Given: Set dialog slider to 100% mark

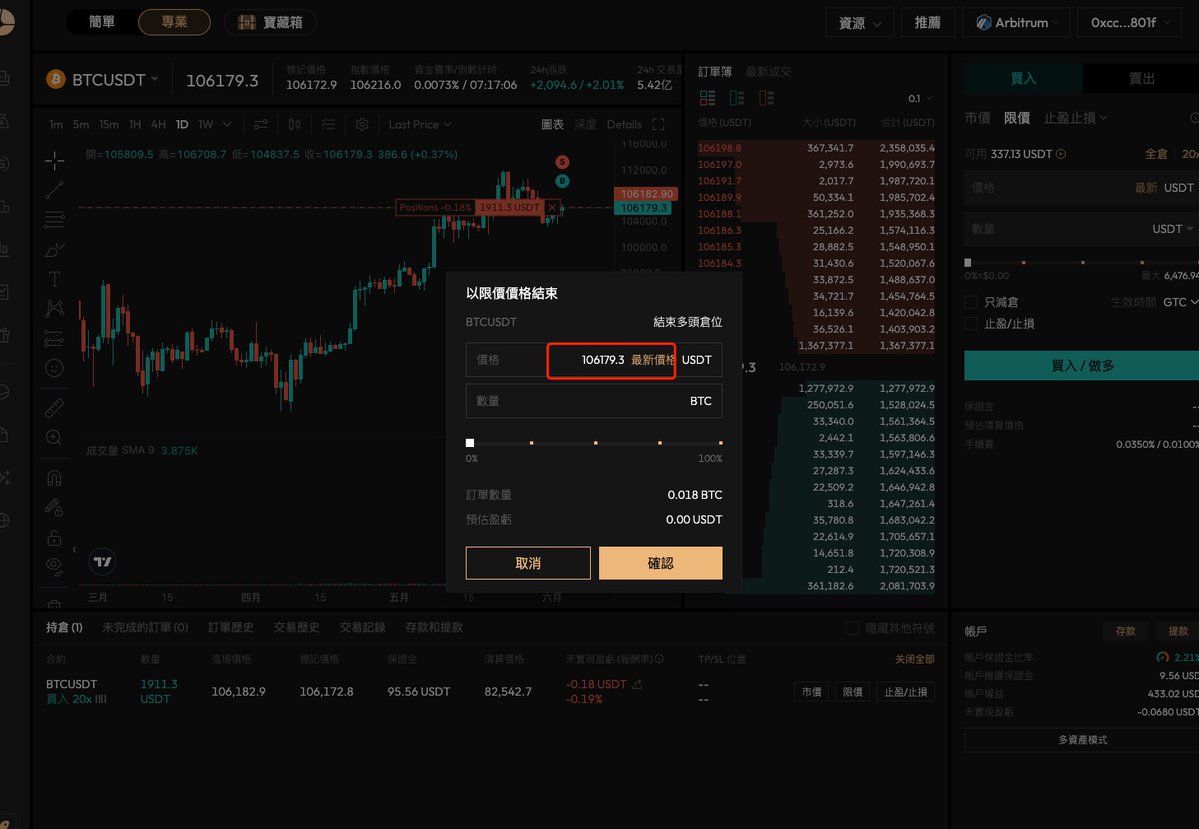Looking at the screenshot, I should pyautogui.click(x=720, y=443).
